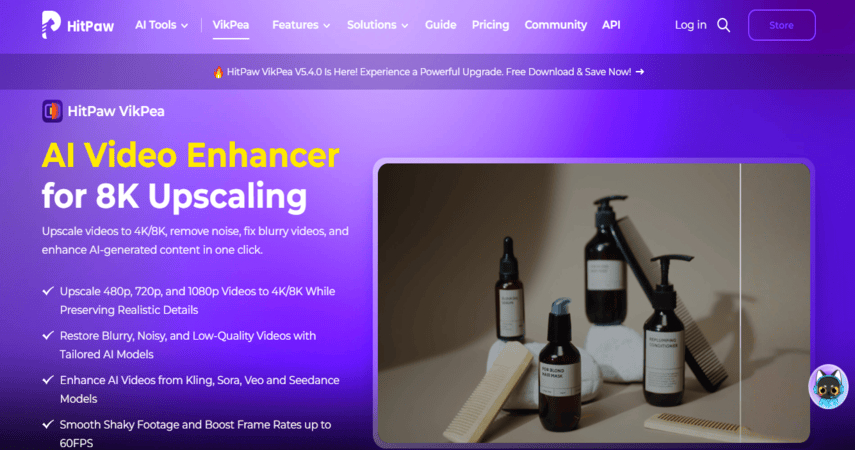Open the API menu item
Viewport: 855px width, 450px height.
point(611,25)
